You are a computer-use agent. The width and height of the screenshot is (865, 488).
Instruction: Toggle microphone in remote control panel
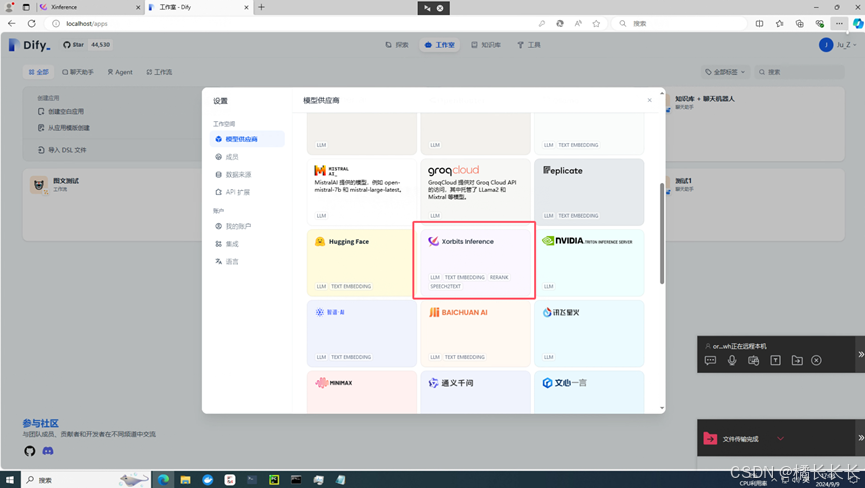(732, 360)
